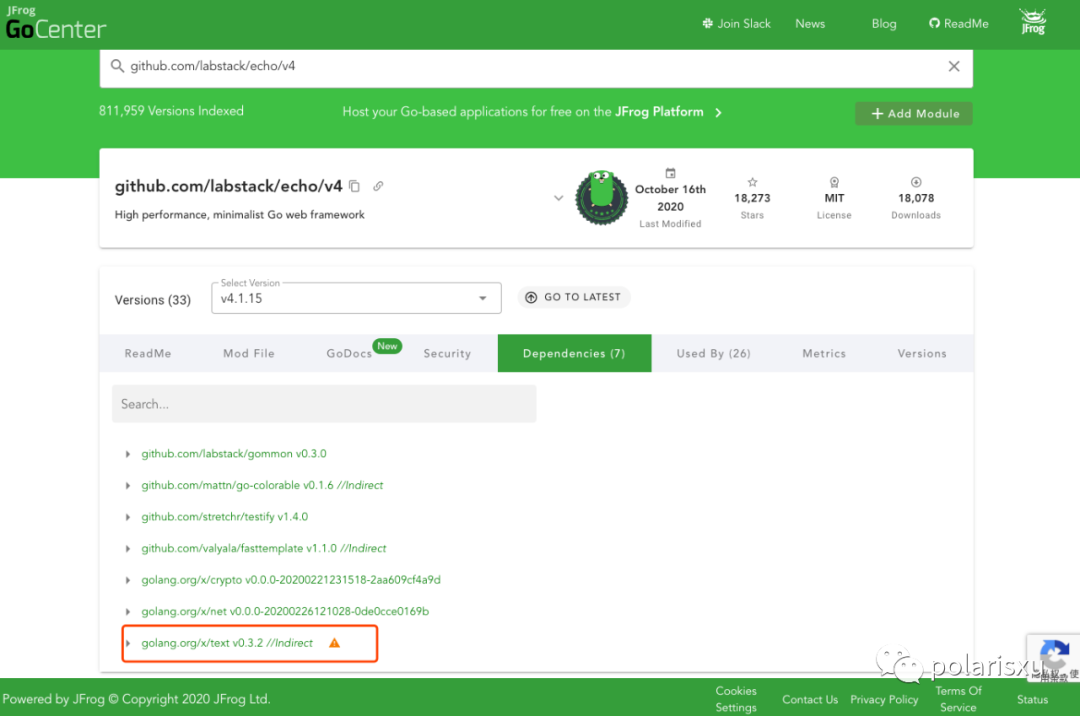The image size is (1080, 716).
Task: Expand github.com/stretchr/testify dependency
Action: click(x=128, y=517)
